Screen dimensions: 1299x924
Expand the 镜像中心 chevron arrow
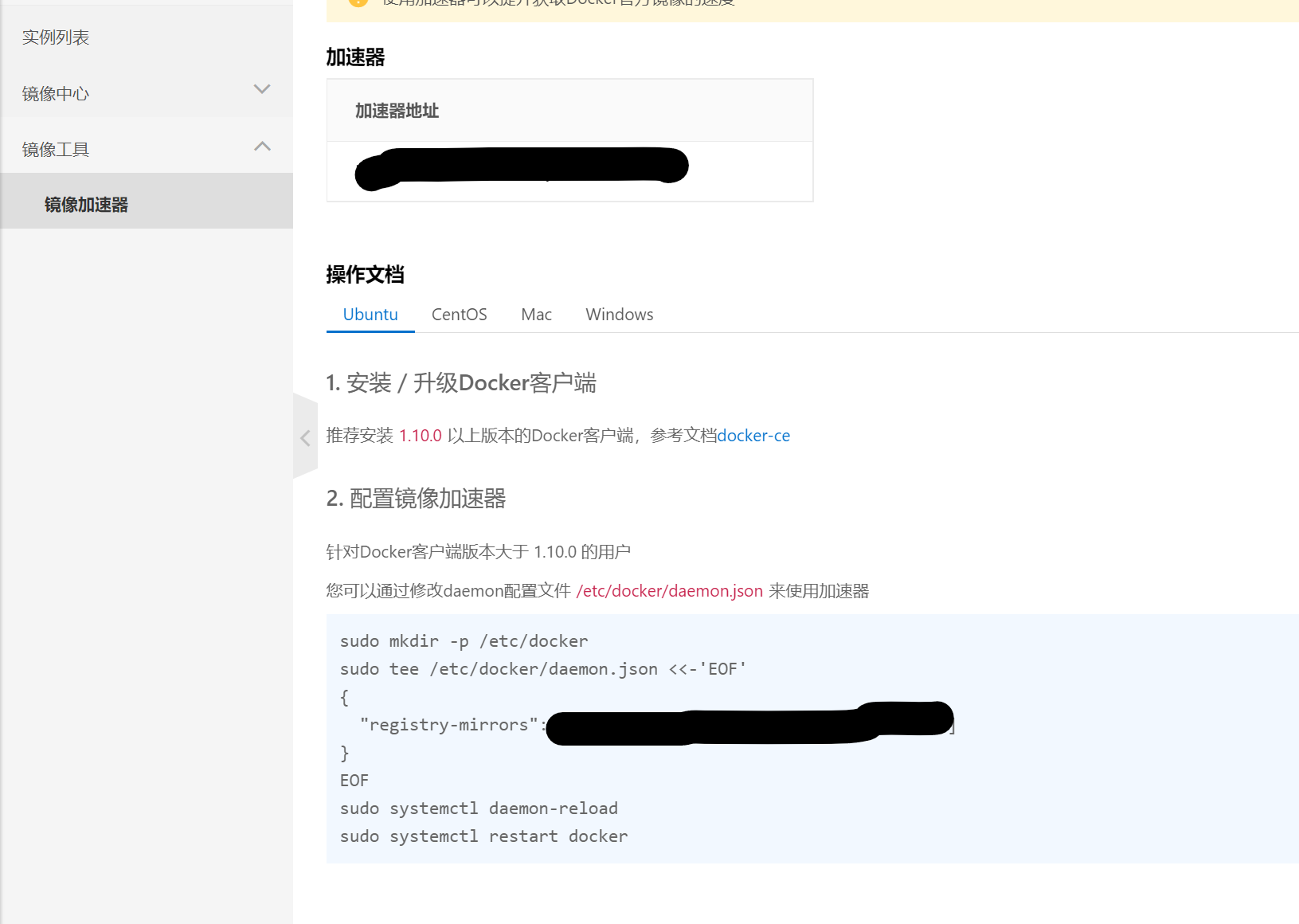[x=262, y=89]
